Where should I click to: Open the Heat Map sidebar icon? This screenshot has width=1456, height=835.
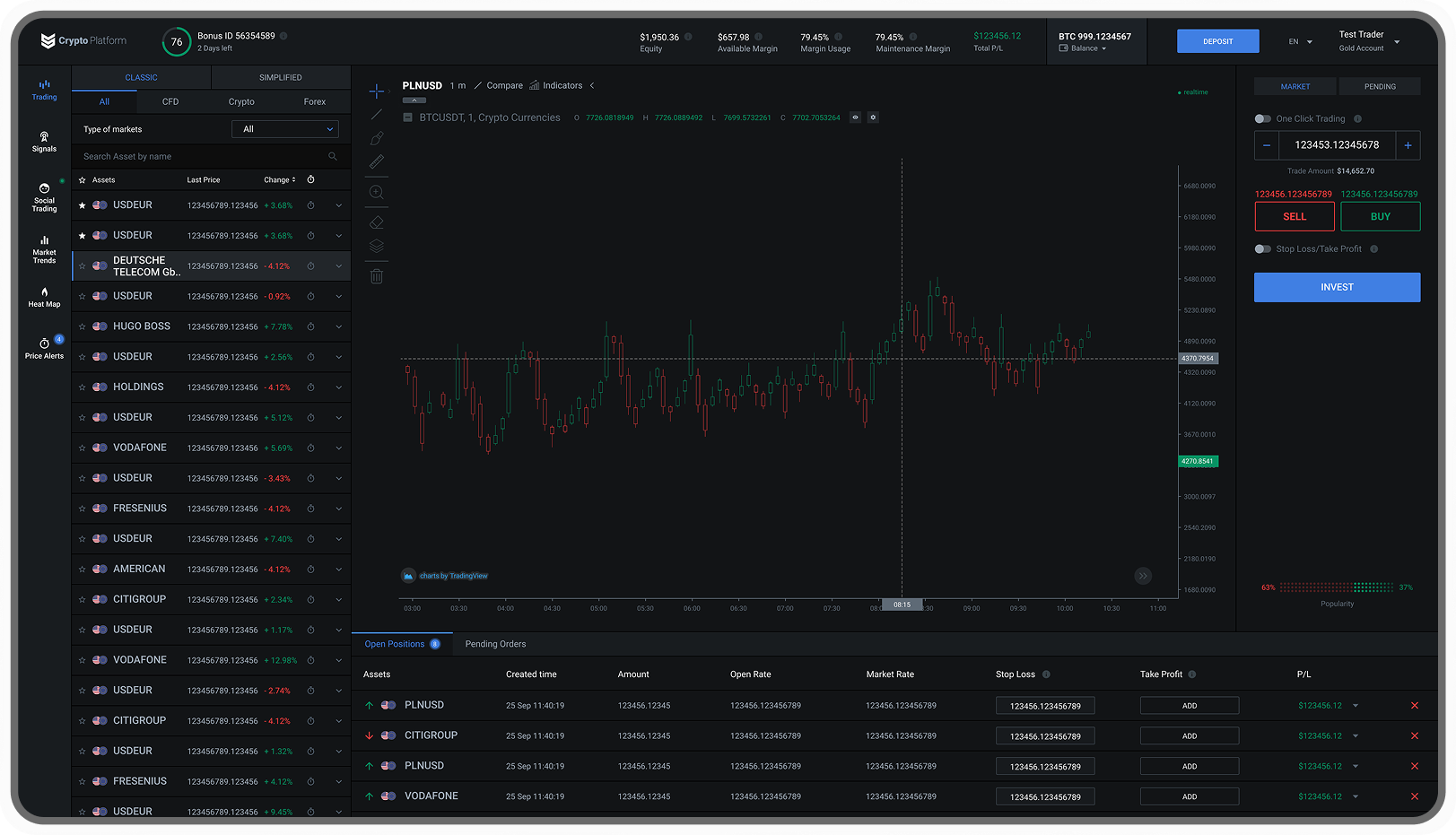tap(44, 297)
